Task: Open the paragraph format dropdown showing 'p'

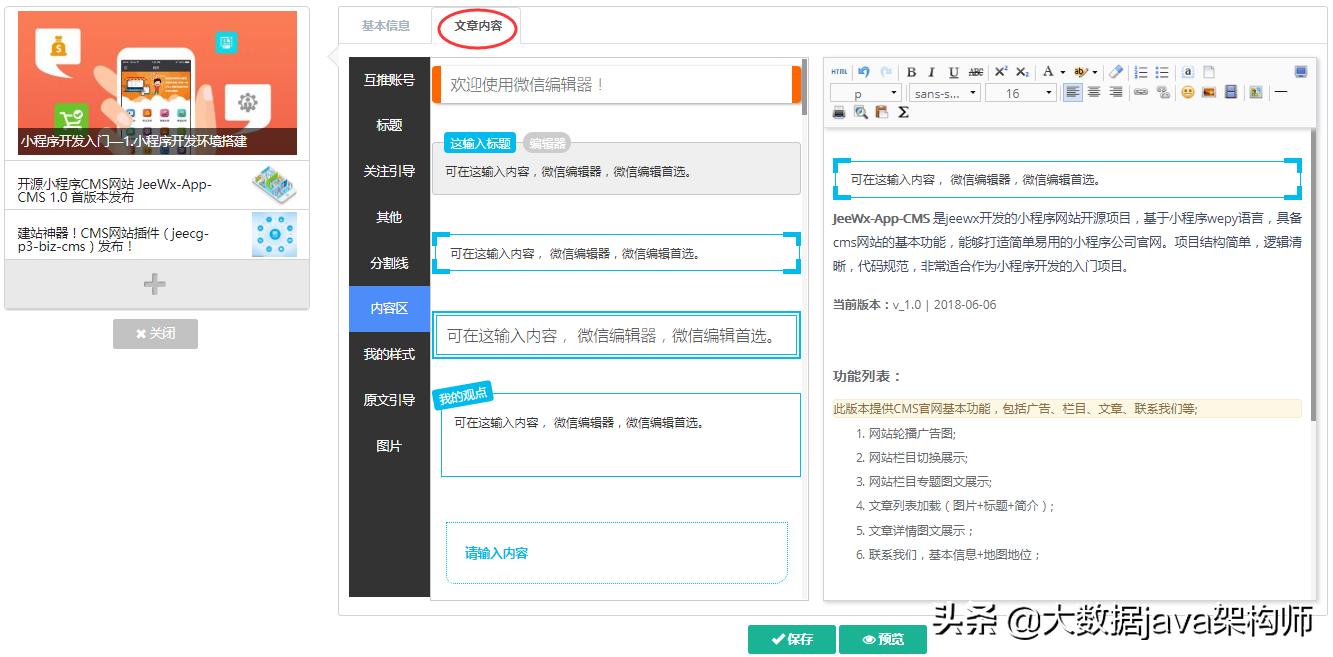Action: (863, 93)
